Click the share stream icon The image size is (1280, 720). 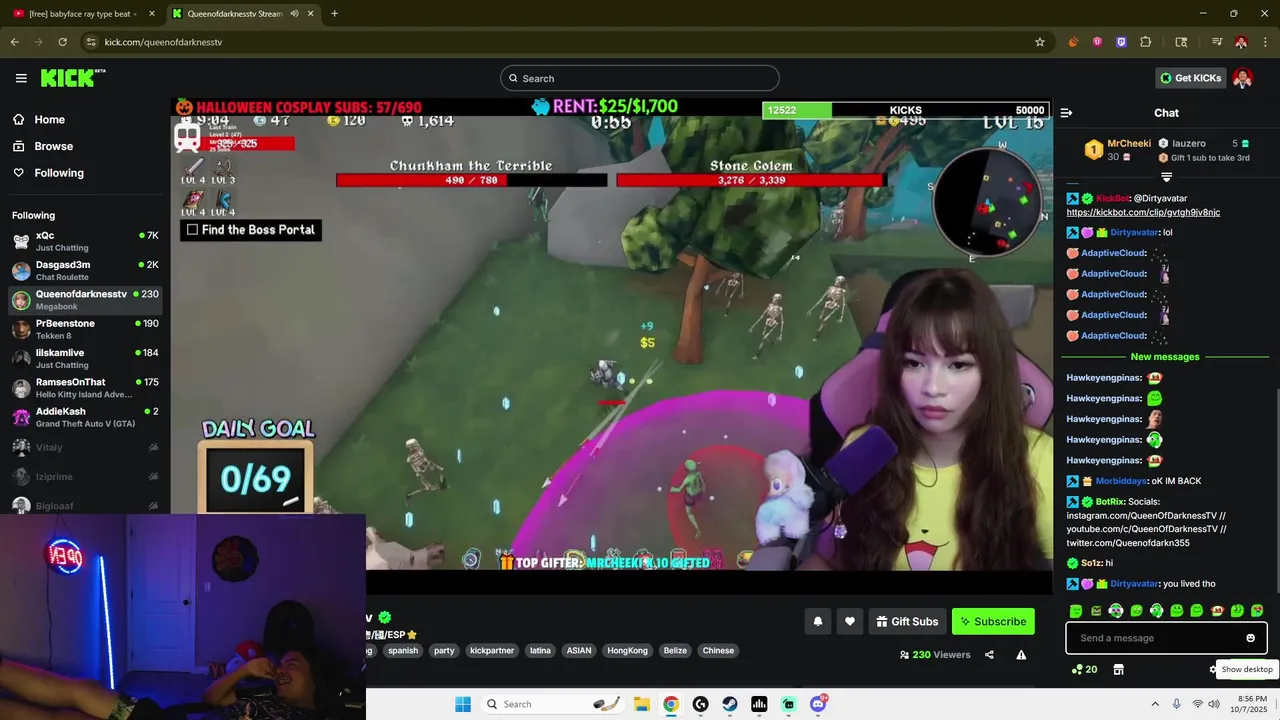(x=989, y=655)
